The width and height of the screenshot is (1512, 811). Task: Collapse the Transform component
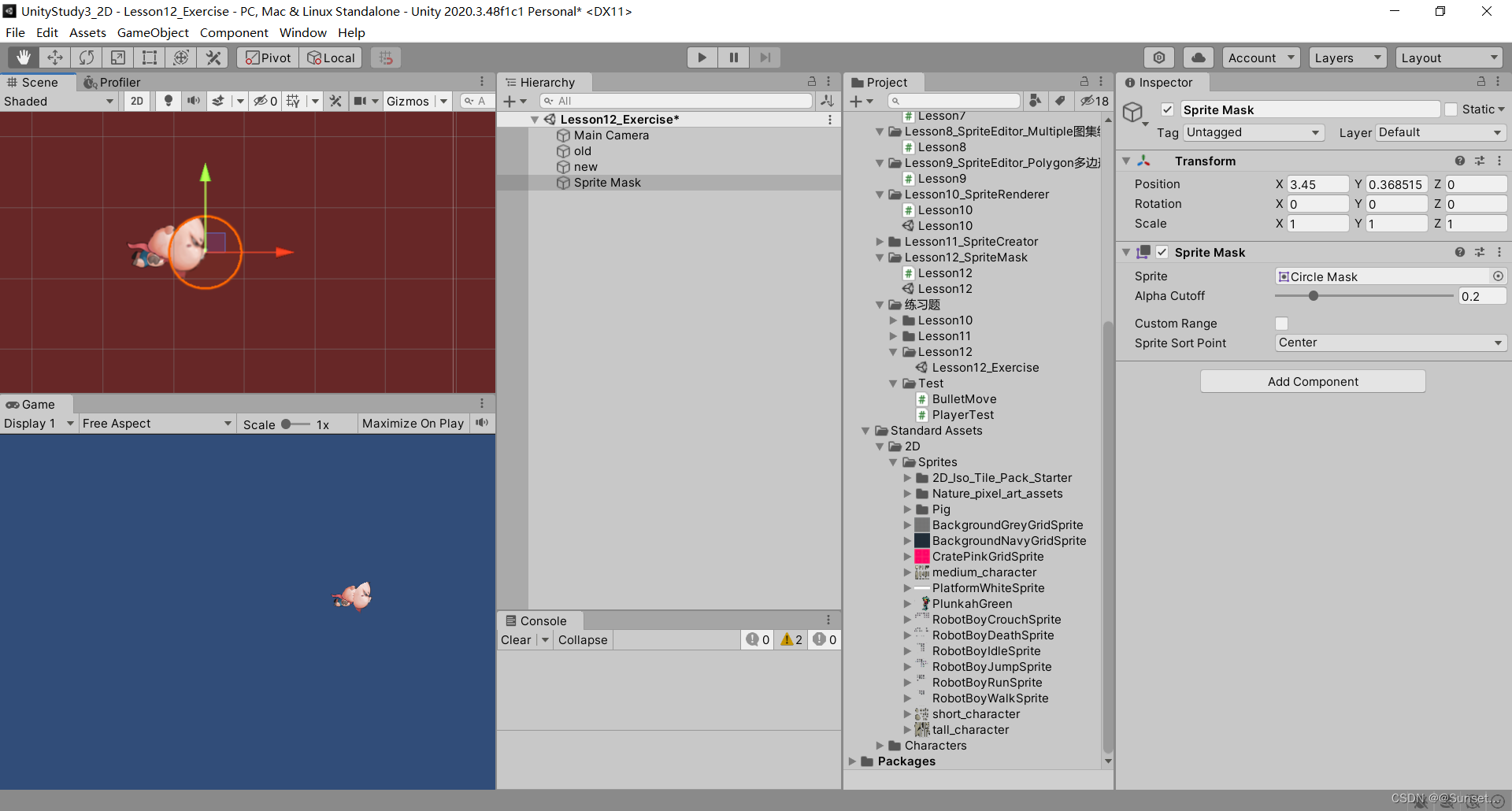coord(1126,161)
